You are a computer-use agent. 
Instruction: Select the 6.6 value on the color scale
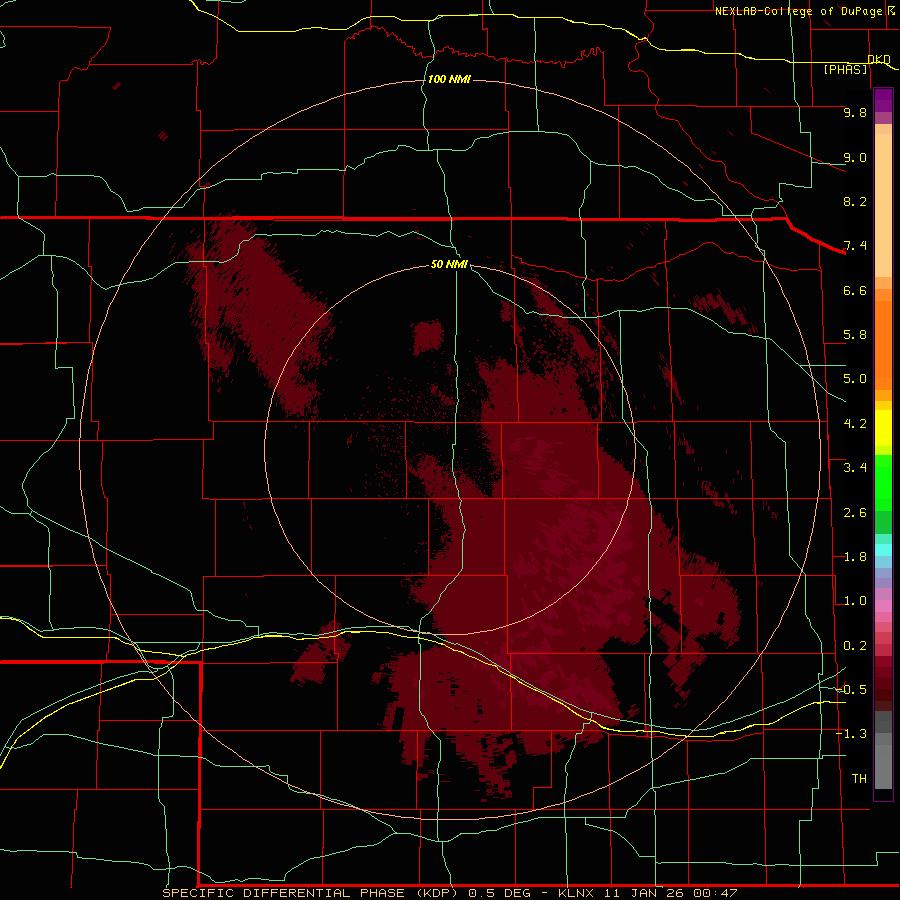(855, 290)
